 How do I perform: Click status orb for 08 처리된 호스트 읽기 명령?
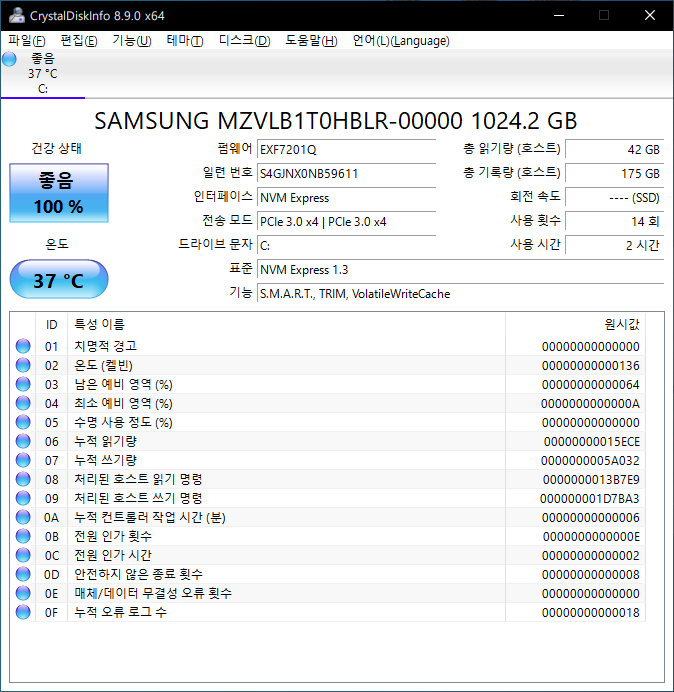click(x=23, y=479)
